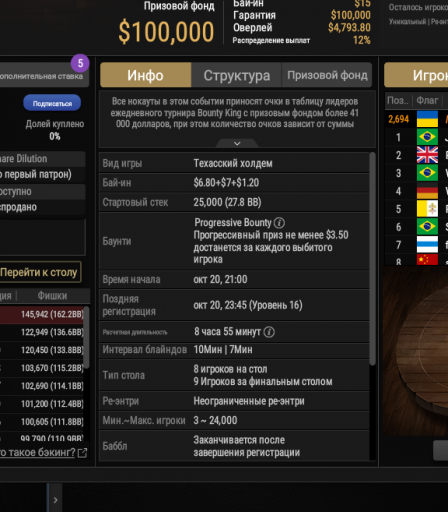The width and height of the screenshot is (448, 512).
Task: Click info icon beside Progressive Bounty
Action: pos(279,222)
